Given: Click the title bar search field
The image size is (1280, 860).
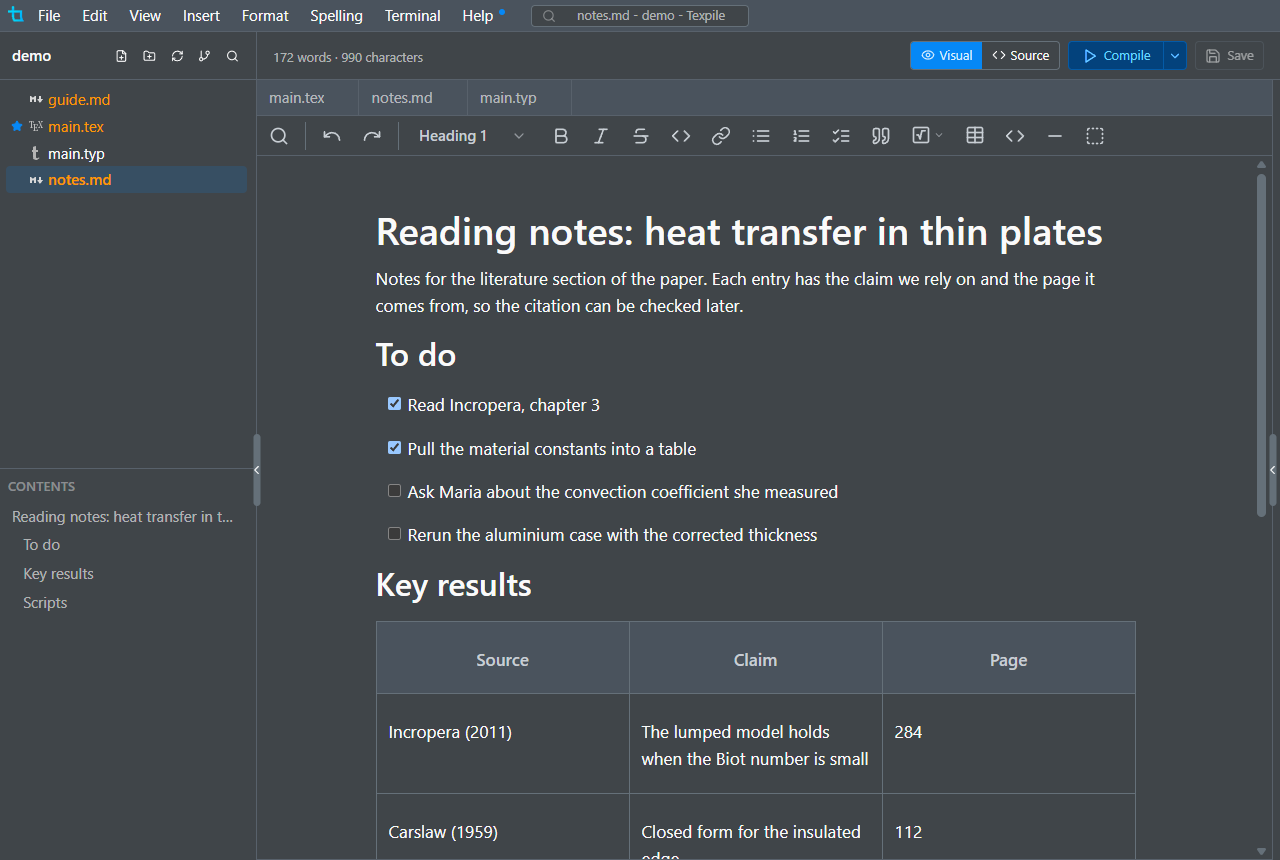Looking at the screenshot, I should point(640,16).
